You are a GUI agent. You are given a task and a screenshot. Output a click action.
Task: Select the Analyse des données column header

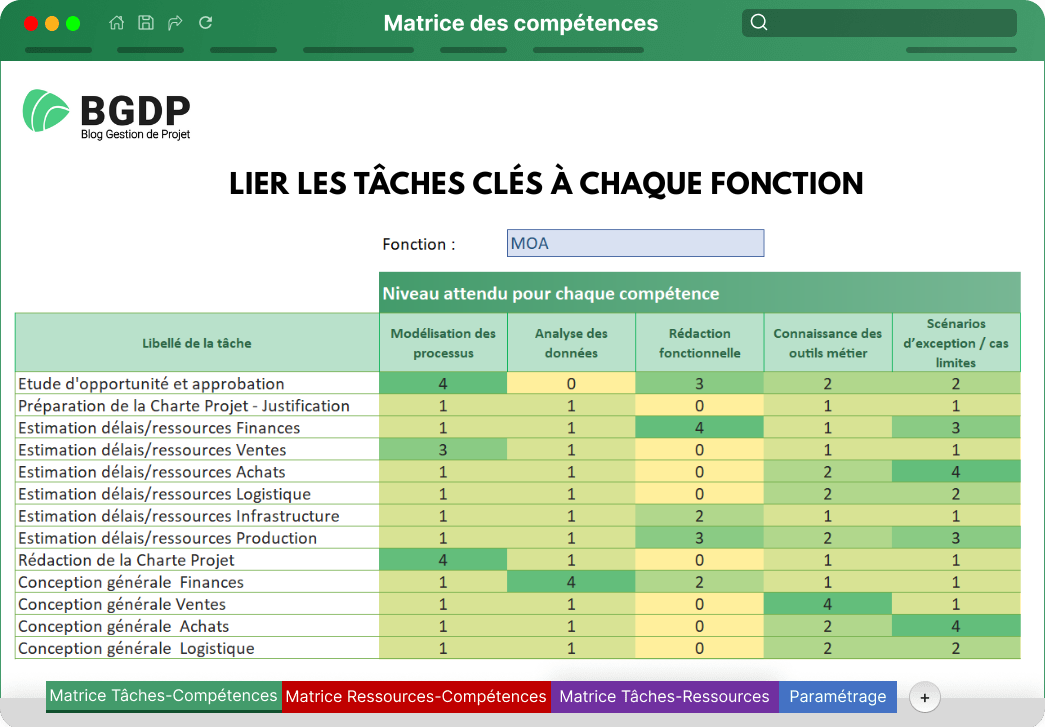pos(571,343)
